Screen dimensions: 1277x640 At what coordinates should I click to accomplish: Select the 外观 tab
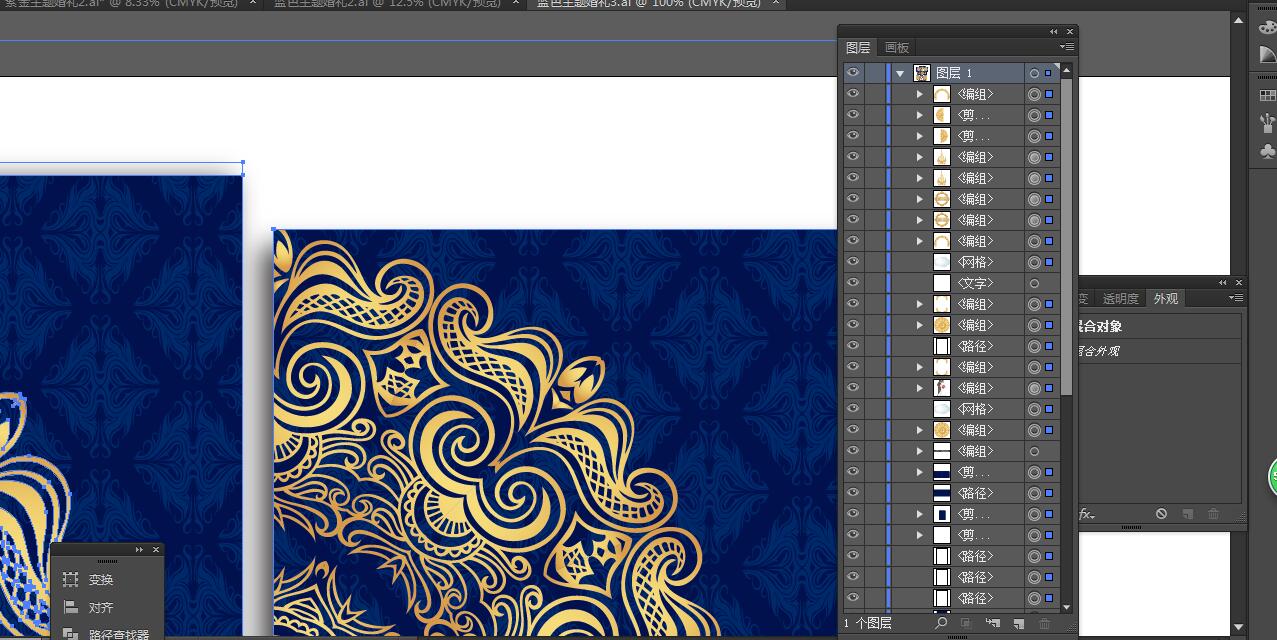click(x=1165, y=298)
